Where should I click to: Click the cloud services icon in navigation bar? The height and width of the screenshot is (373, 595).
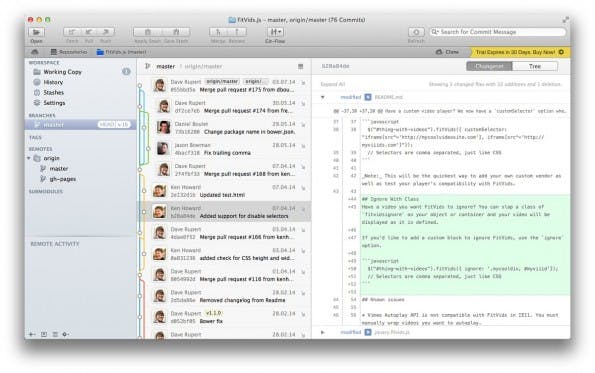35,52
